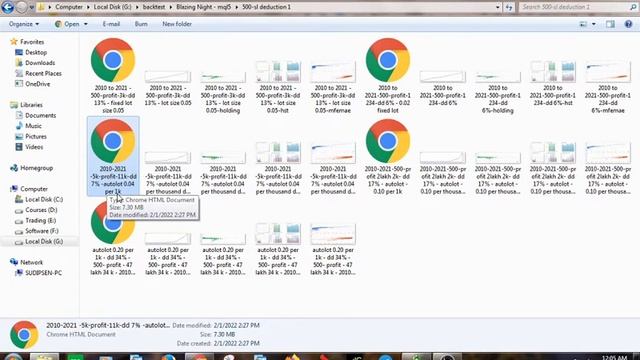Expand the Open button dropdown arrow
Screen dimensions: 640x360
pyautogui.click(x=86, y=24)
